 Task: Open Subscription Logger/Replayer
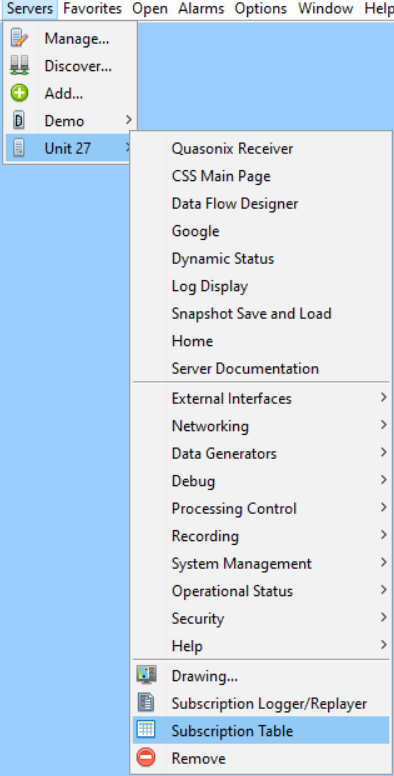(261, 703)
